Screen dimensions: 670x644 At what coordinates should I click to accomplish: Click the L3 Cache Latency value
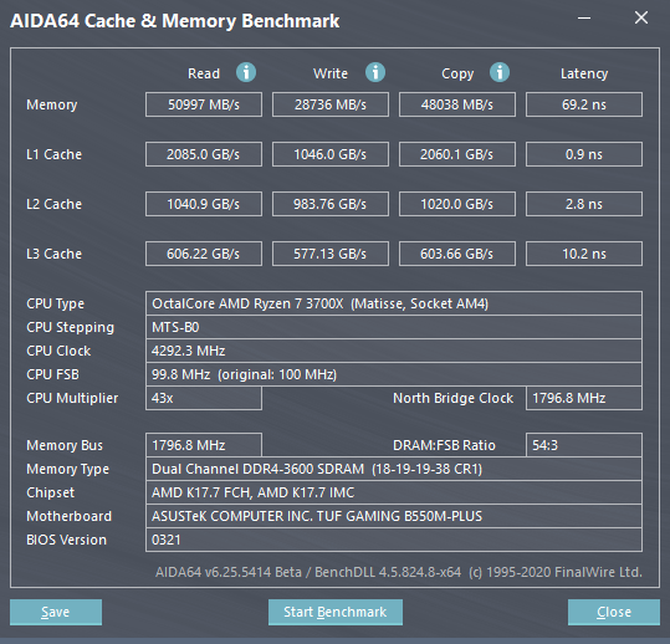pyautogui.click(x=584, y=254)
